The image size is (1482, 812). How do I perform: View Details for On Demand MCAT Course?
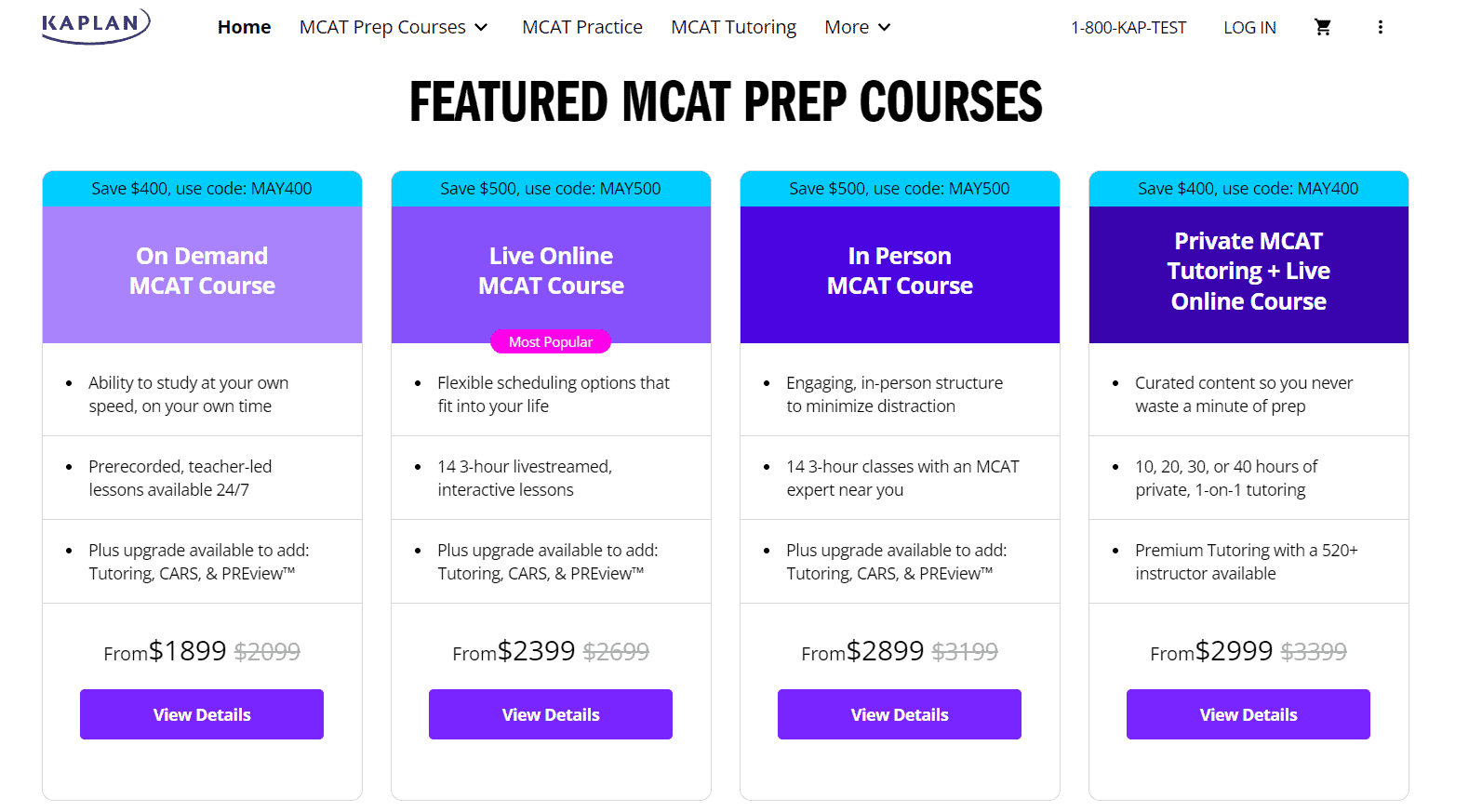[201, 714]
